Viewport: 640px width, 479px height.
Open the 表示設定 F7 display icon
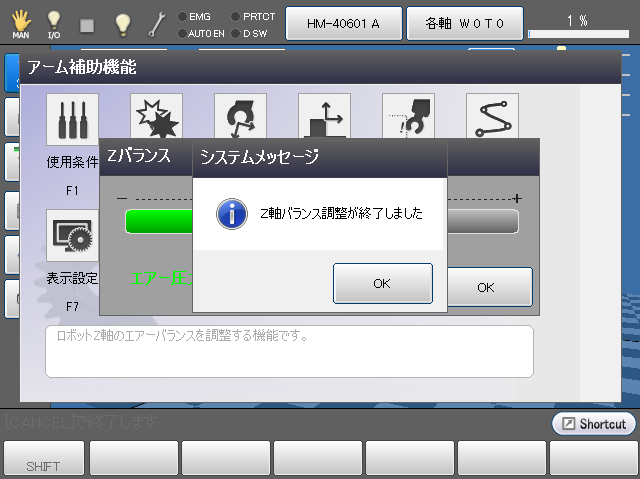click(72, 235)
